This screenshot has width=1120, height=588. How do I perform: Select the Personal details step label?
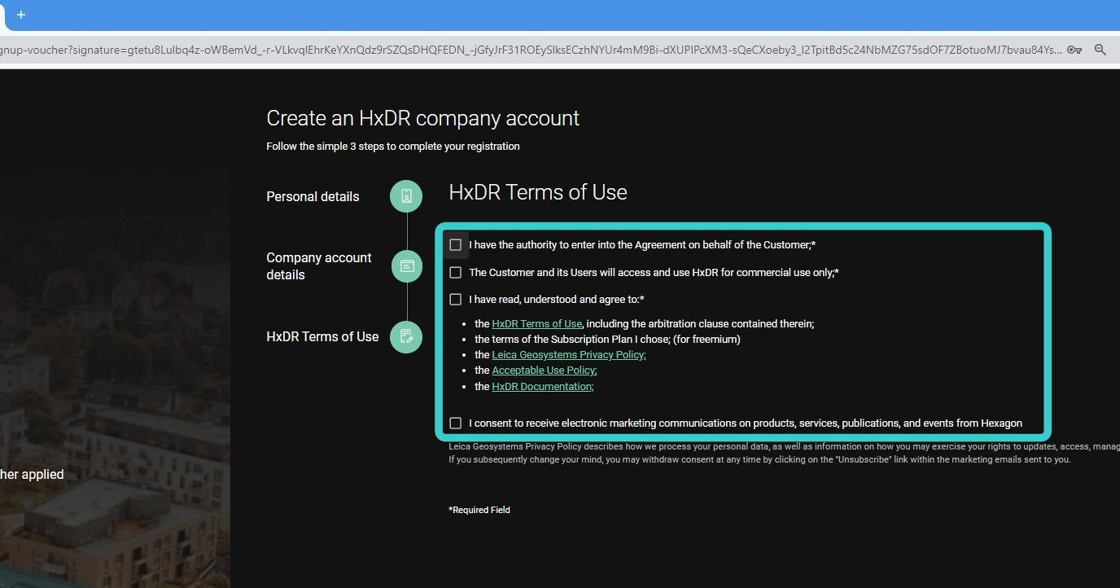click(313, 196)
